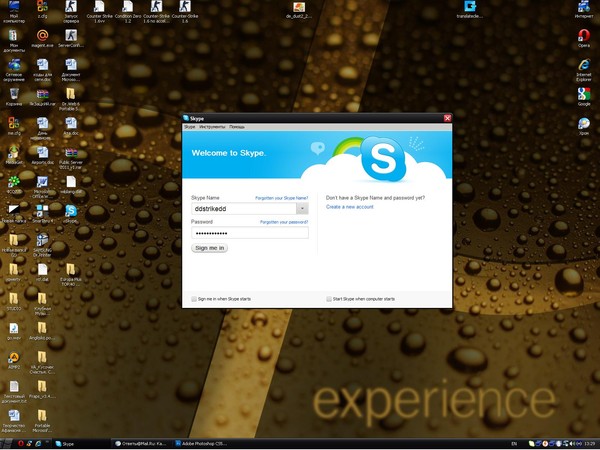
Task: Click the EN language indicator in tray
Action: coord(514,444)
